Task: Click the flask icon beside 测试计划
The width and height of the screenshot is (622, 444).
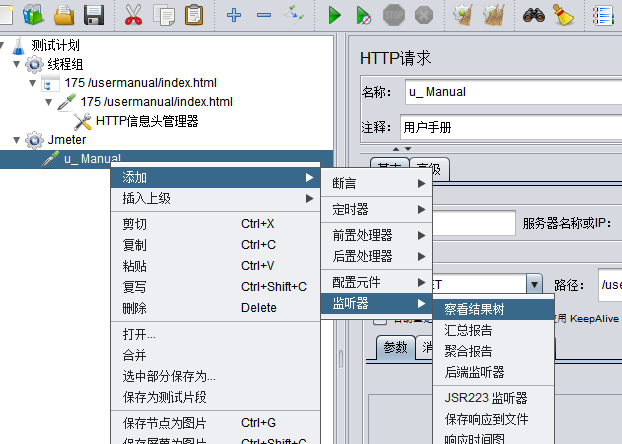Action: pos(18,45)
